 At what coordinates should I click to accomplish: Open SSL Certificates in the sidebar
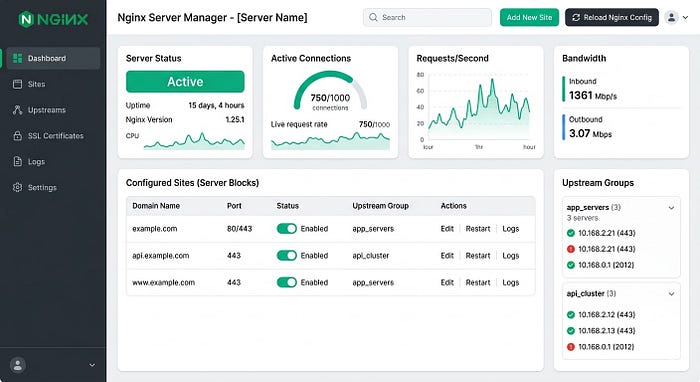pos(53,136)
